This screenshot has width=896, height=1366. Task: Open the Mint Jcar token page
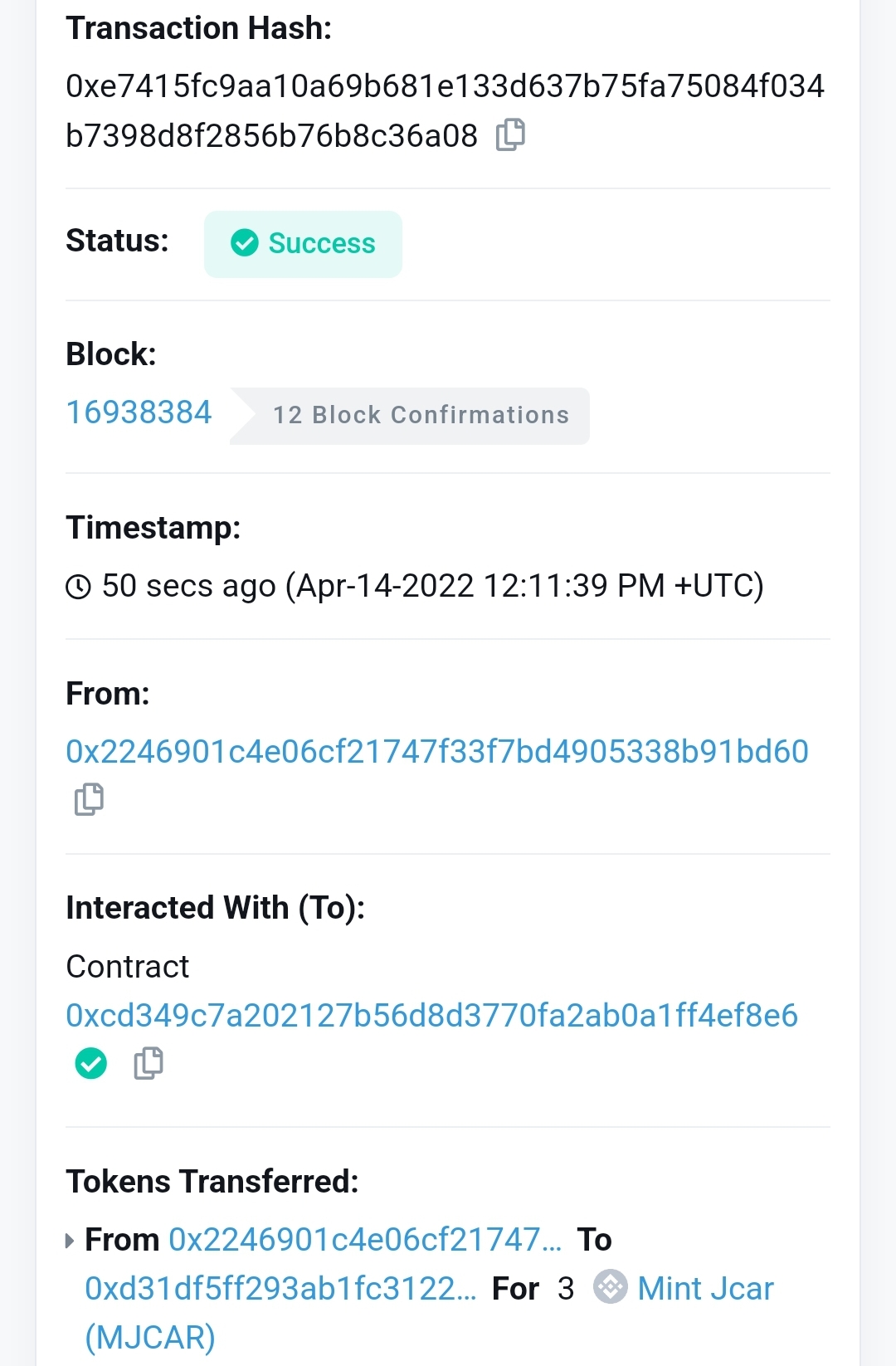(705, 1288)
